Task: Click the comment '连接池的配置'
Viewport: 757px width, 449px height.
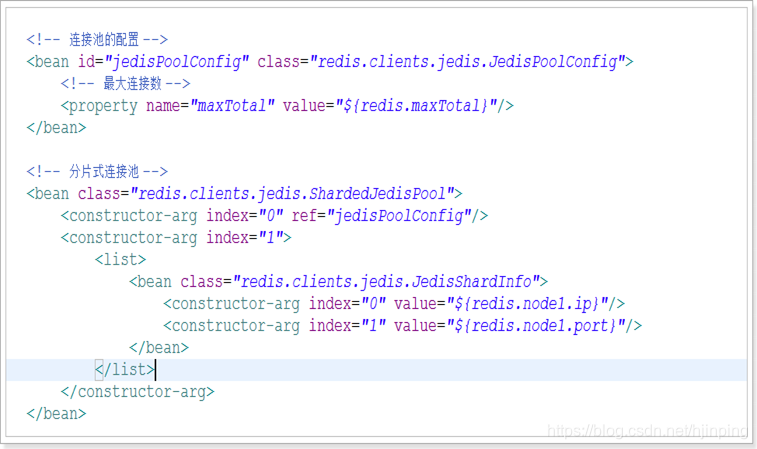Action: pyautogui.click(x=104, y=39)
